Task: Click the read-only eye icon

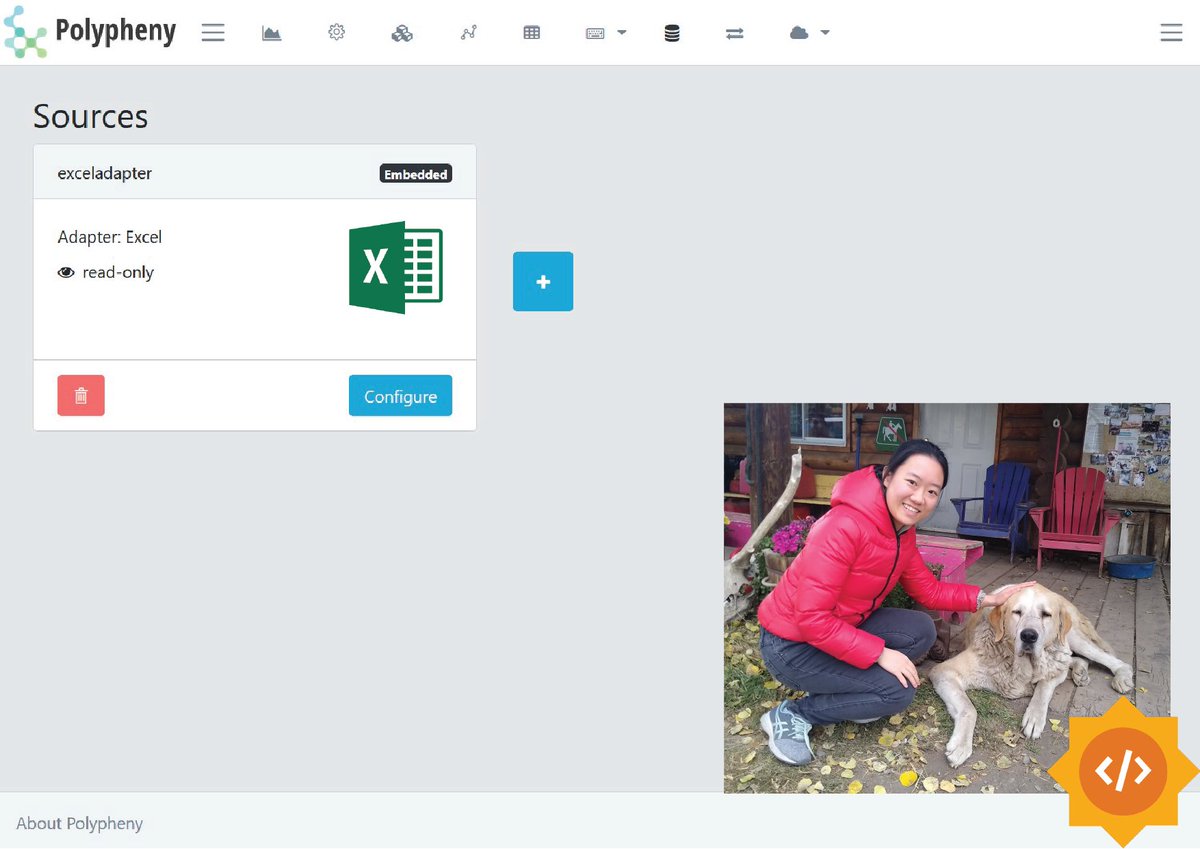Action: [66, 272]
